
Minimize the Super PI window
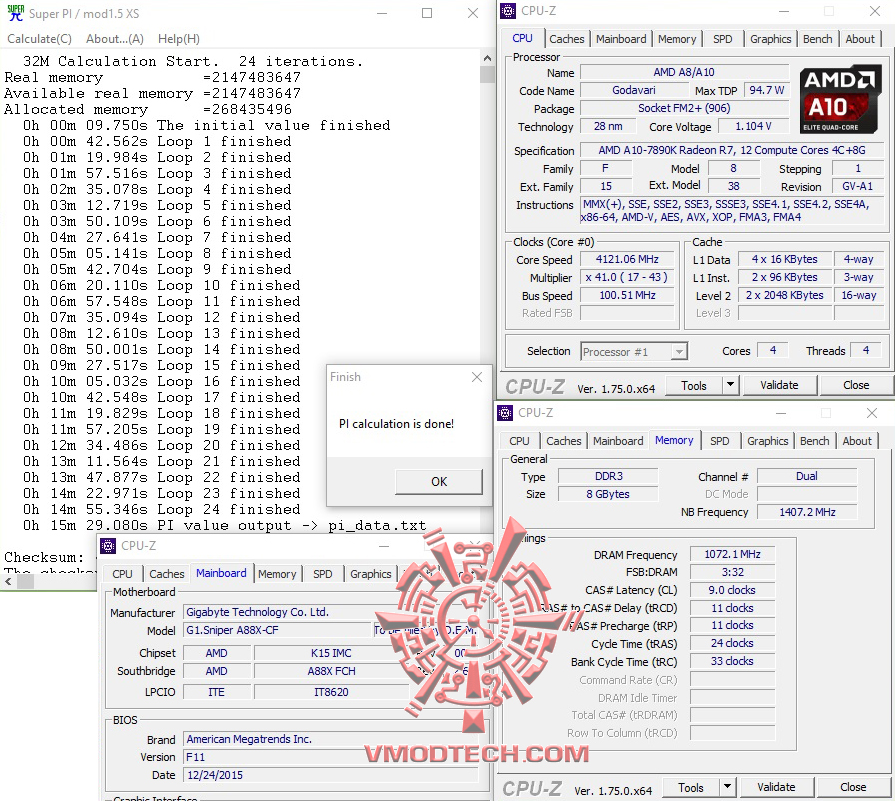(382, 13)
